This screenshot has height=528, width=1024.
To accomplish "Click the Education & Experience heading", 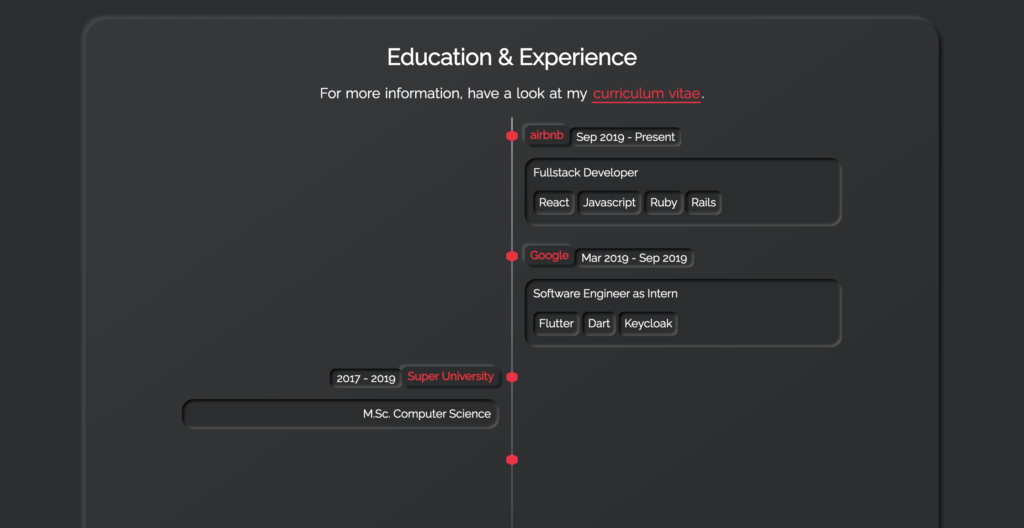I will coord(512,58).
